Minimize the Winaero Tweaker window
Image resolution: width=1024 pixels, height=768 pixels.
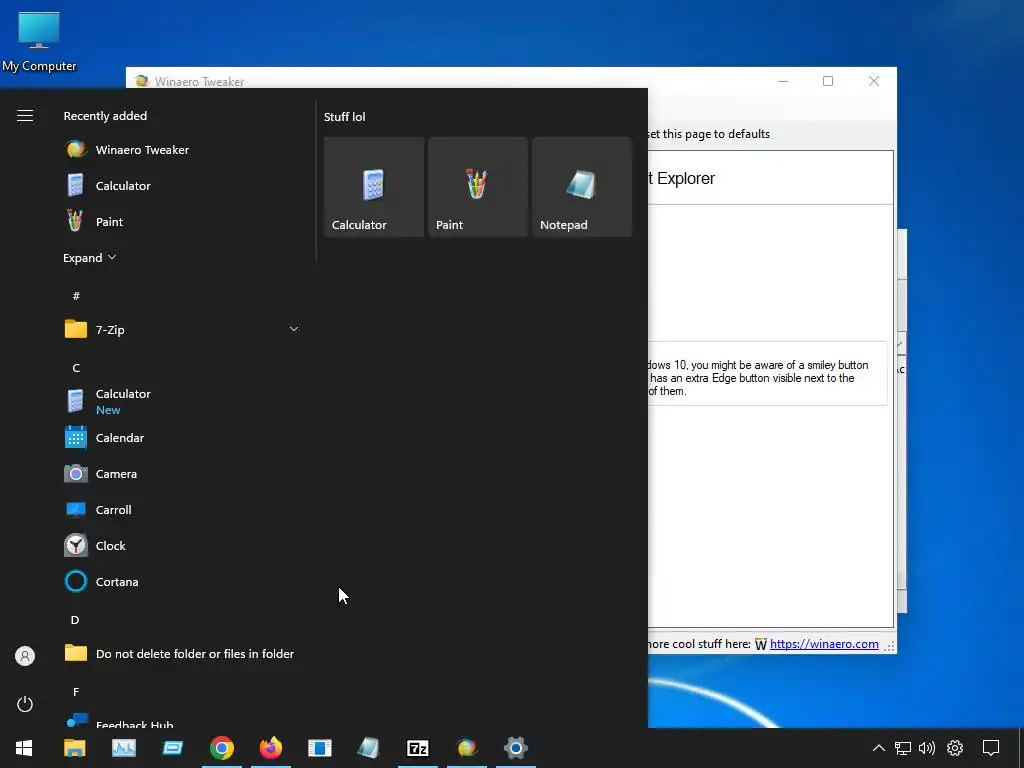(783, 81)
